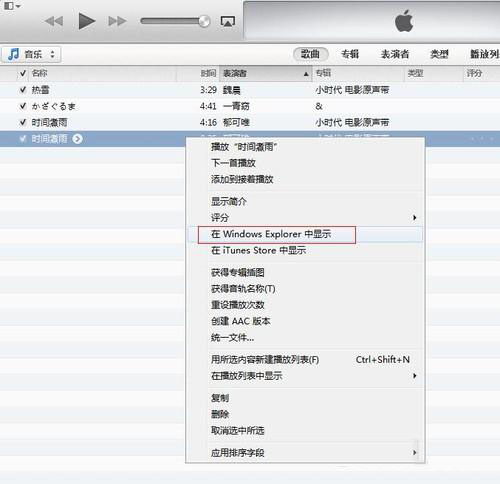500x484 pixels.
Task: Choose 用所选内容新建播放列表(F)
Action: (x=305, y=360)
